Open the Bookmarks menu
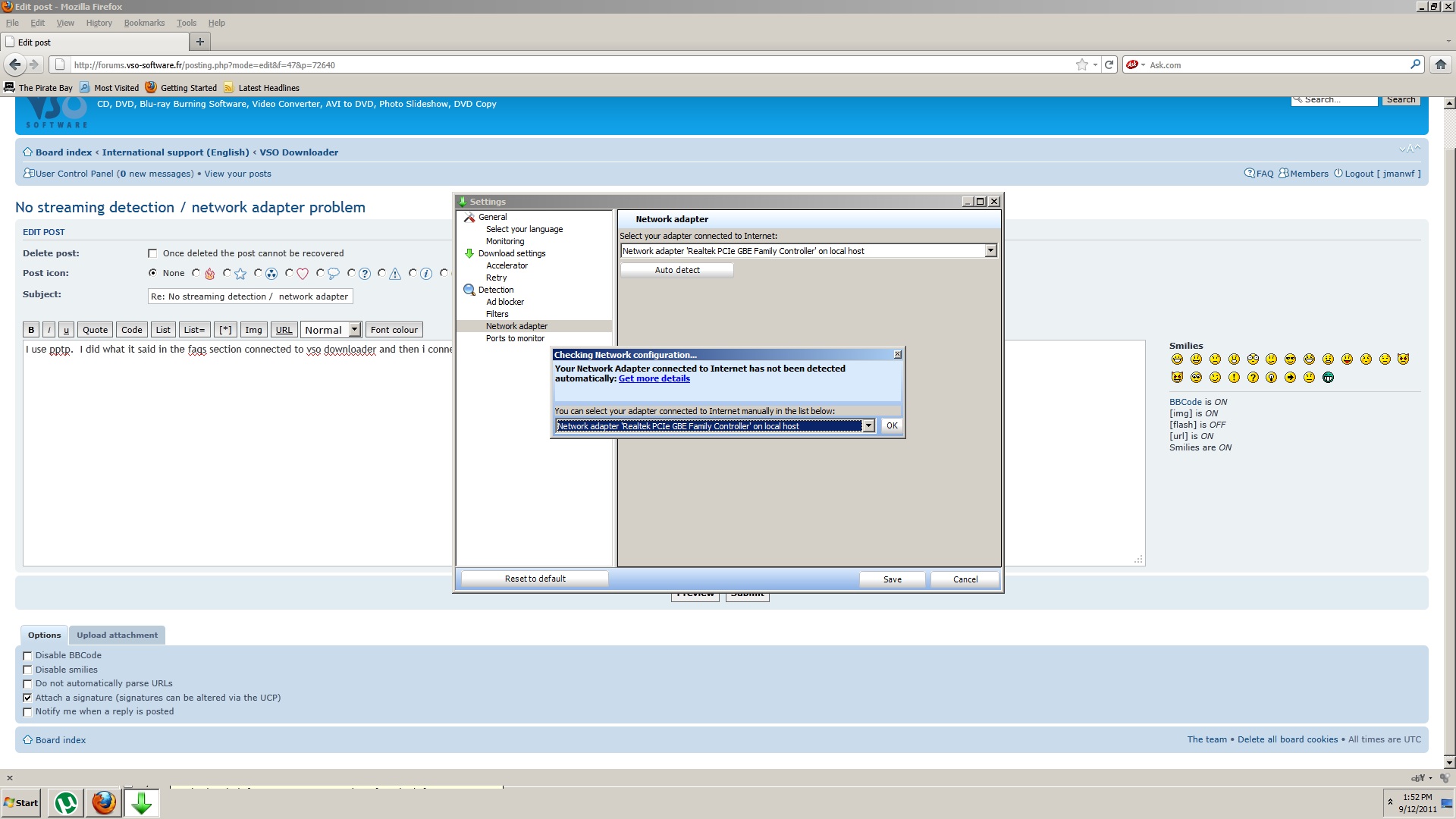This screenshot has width=1456, height=819. [x=144, y=23]
